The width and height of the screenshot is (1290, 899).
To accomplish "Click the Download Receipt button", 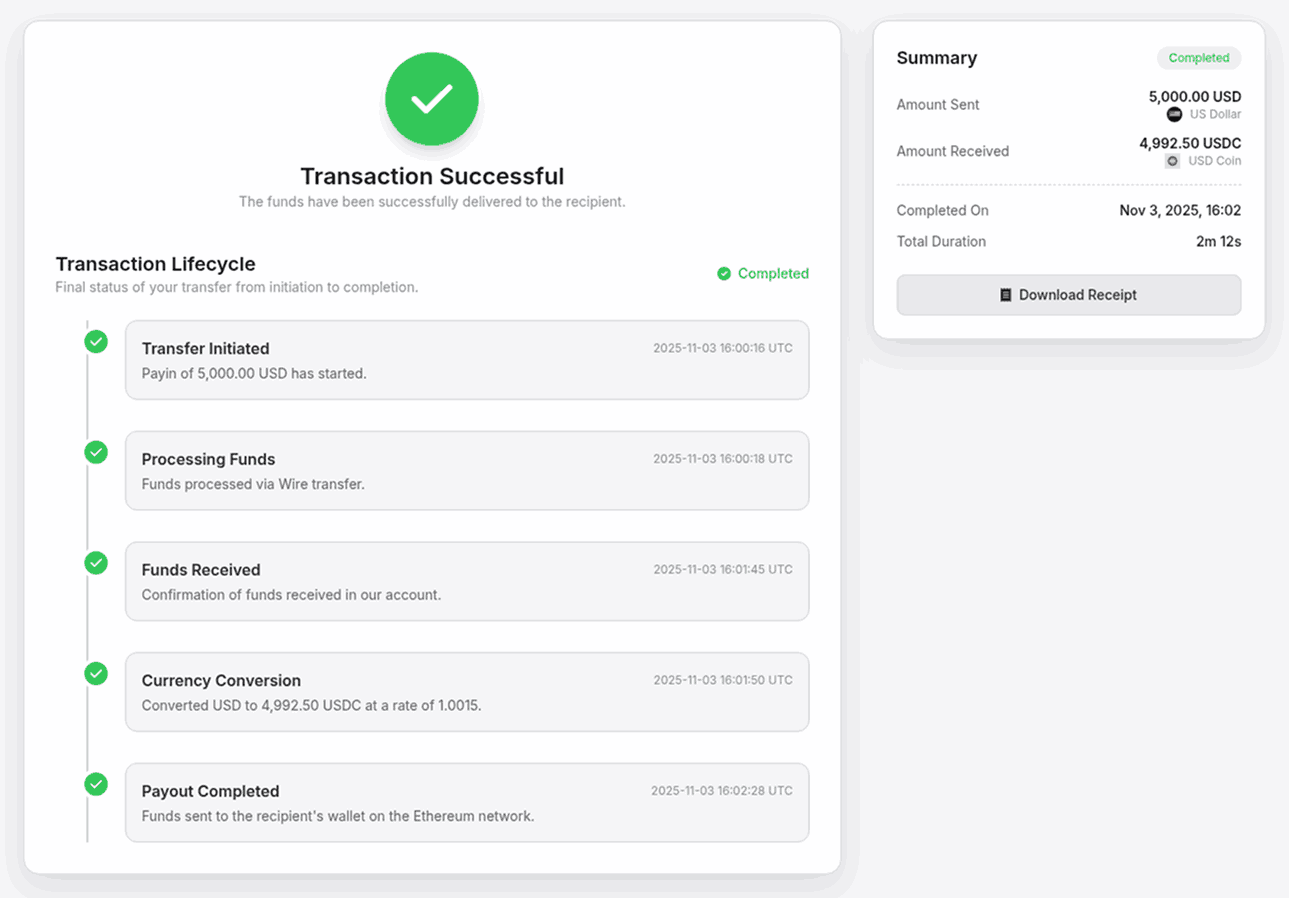I will tap(1068, 295).
